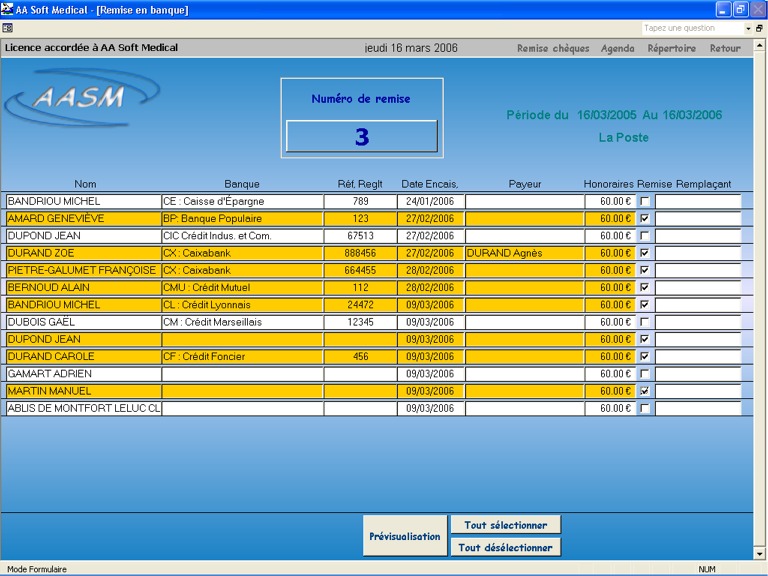768x576 pixels.
Task: Click the Prévisualisation button
Action: 405,536
